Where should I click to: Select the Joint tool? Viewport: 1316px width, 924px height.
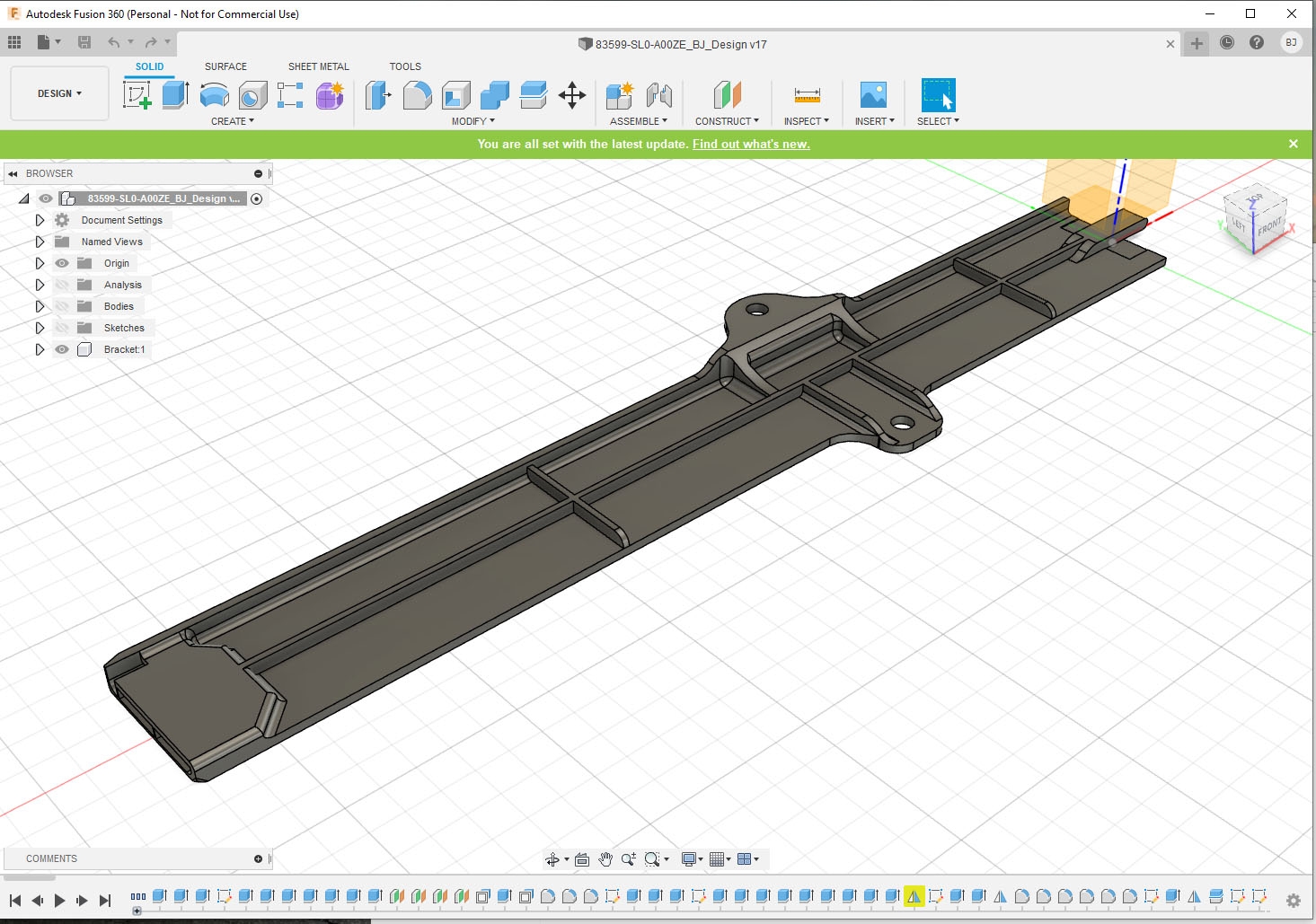[x=659, y=95]
